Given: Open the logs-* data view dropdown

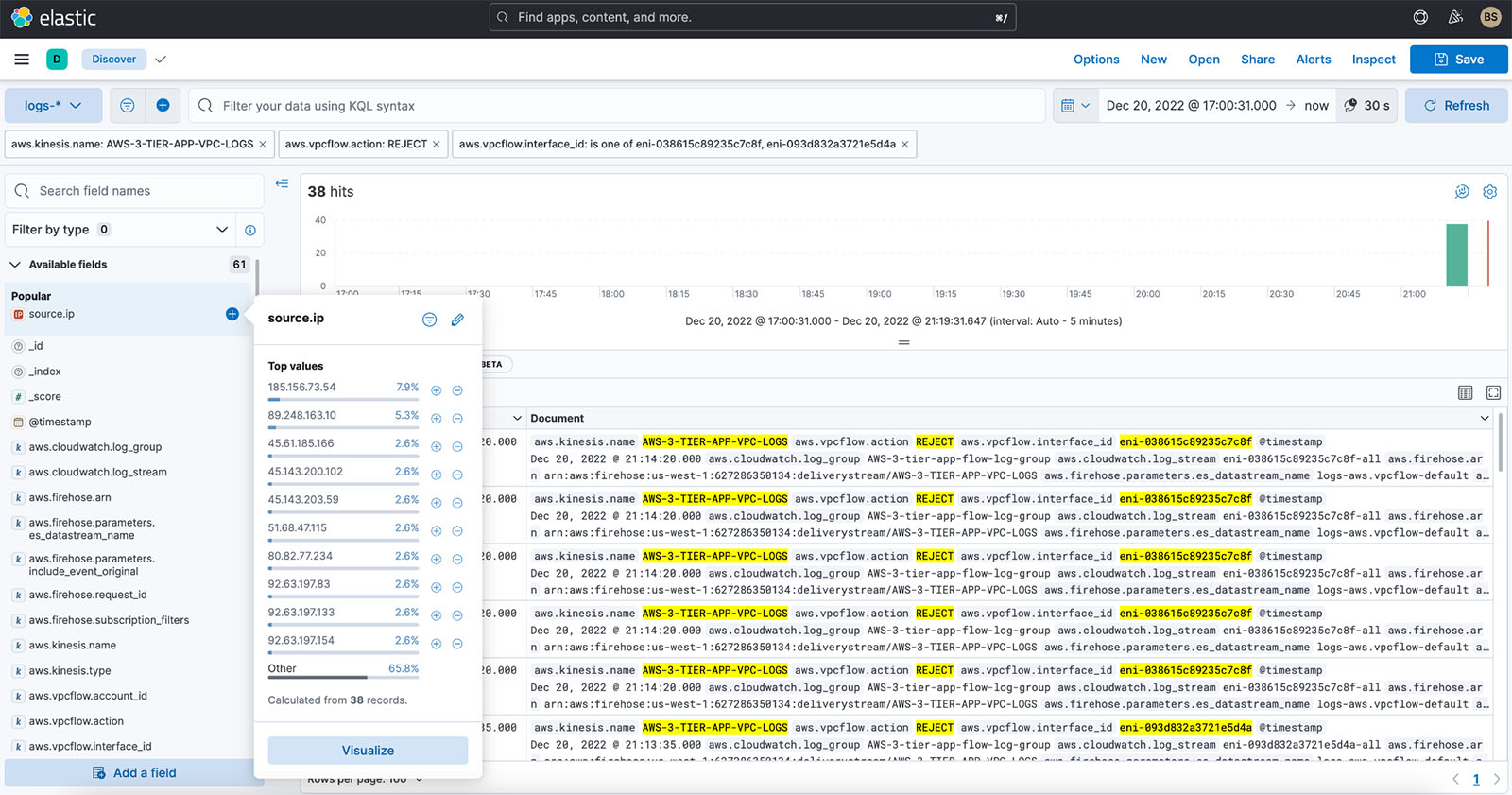Looking at the screenshot, I should 53,106.
